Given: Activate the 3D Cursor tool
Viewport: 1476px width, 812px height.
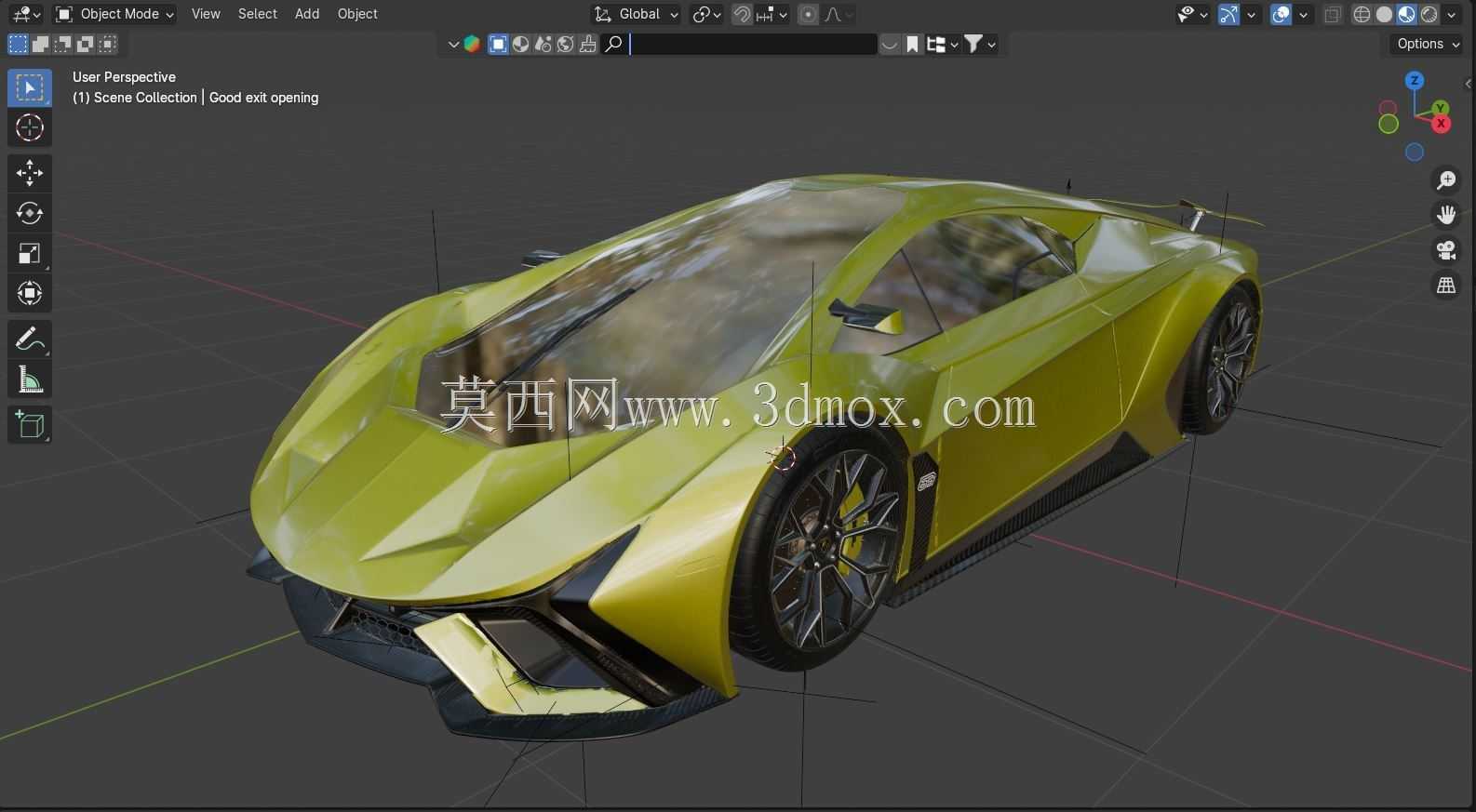Looking at the screenshot, I should tap(30, 127).
